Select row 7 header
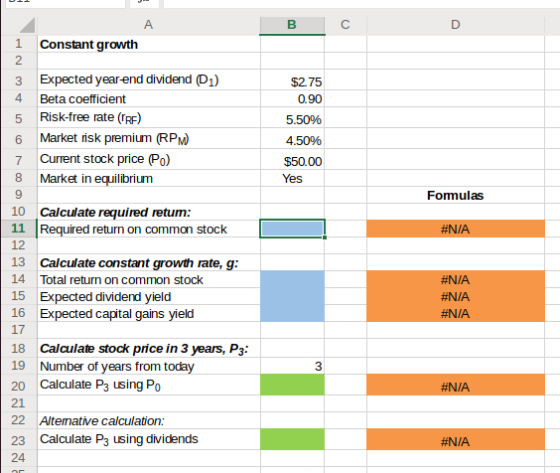 (x=19, y=160)
